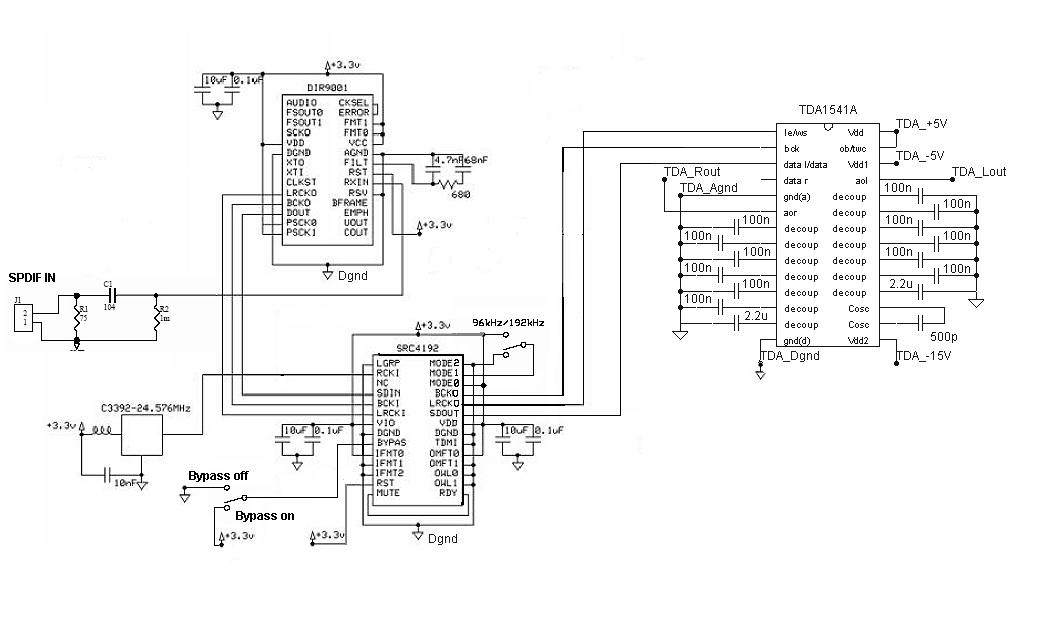Click the TDA1541A chip title
Viewport: 1064px width, 636px height.
[827, 109]
